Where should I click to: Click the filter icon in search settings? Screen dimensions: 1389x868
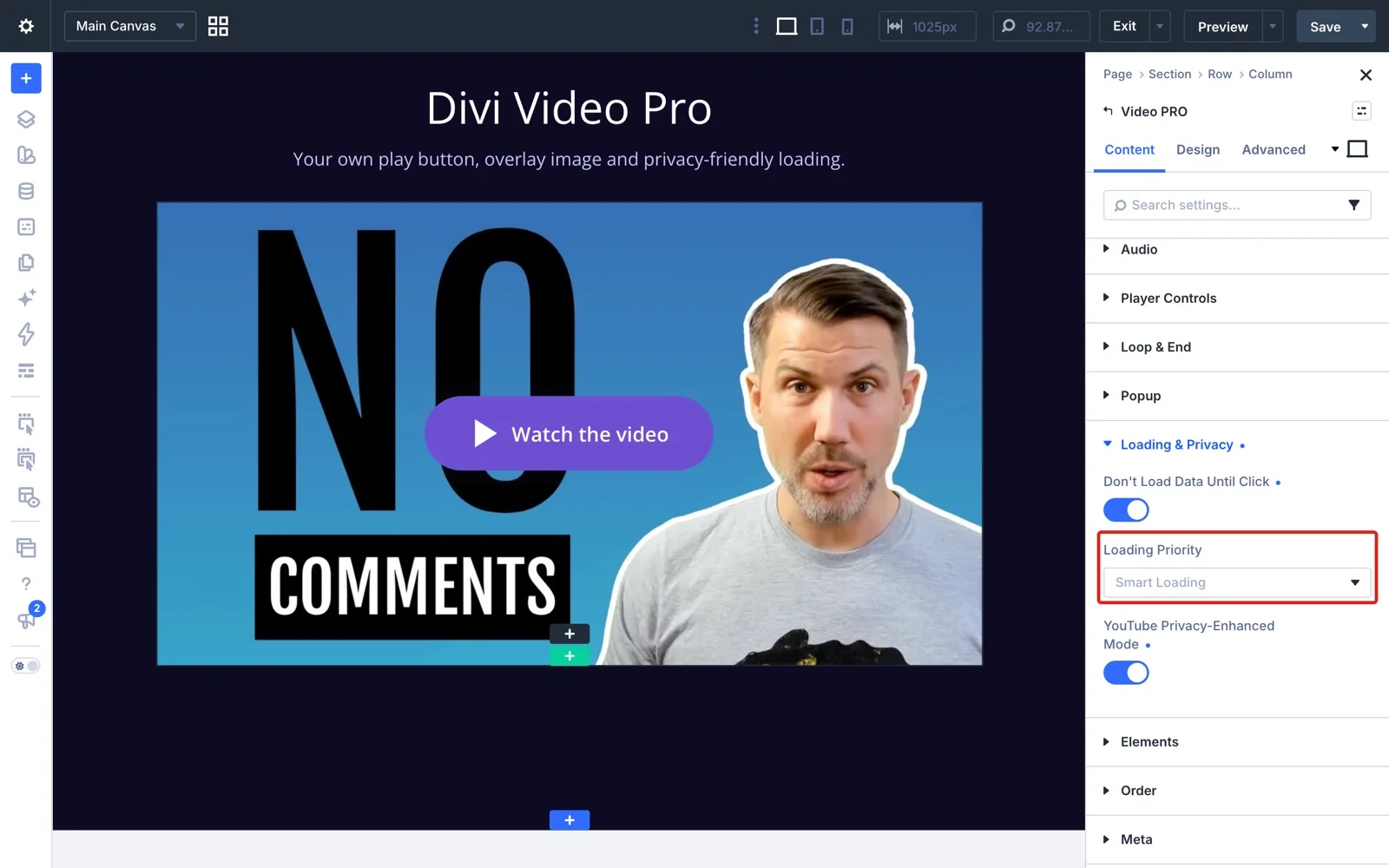tap(1353, 205)
